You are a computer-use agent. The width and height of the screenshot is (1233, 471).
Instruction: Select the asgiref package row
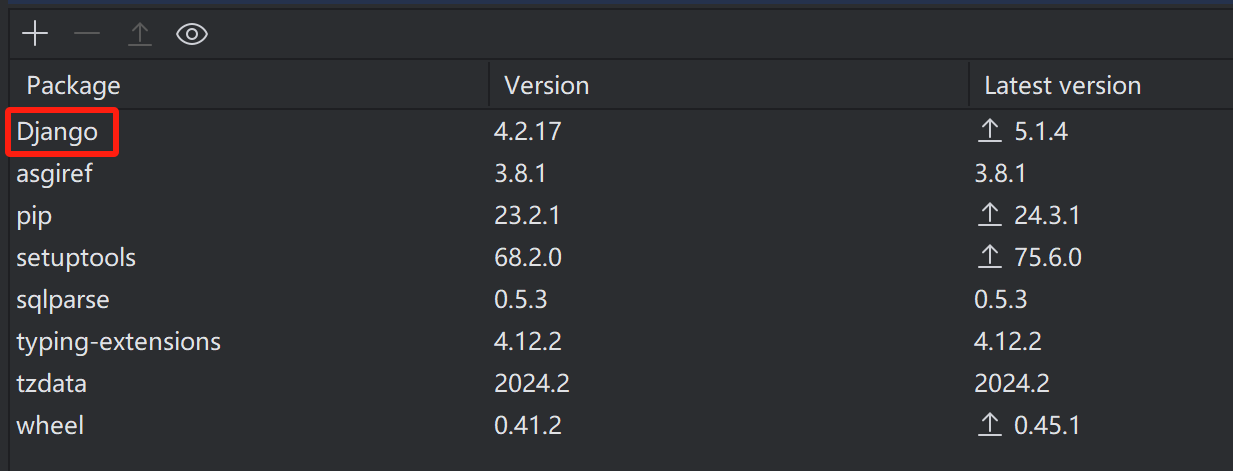point(54,173)
